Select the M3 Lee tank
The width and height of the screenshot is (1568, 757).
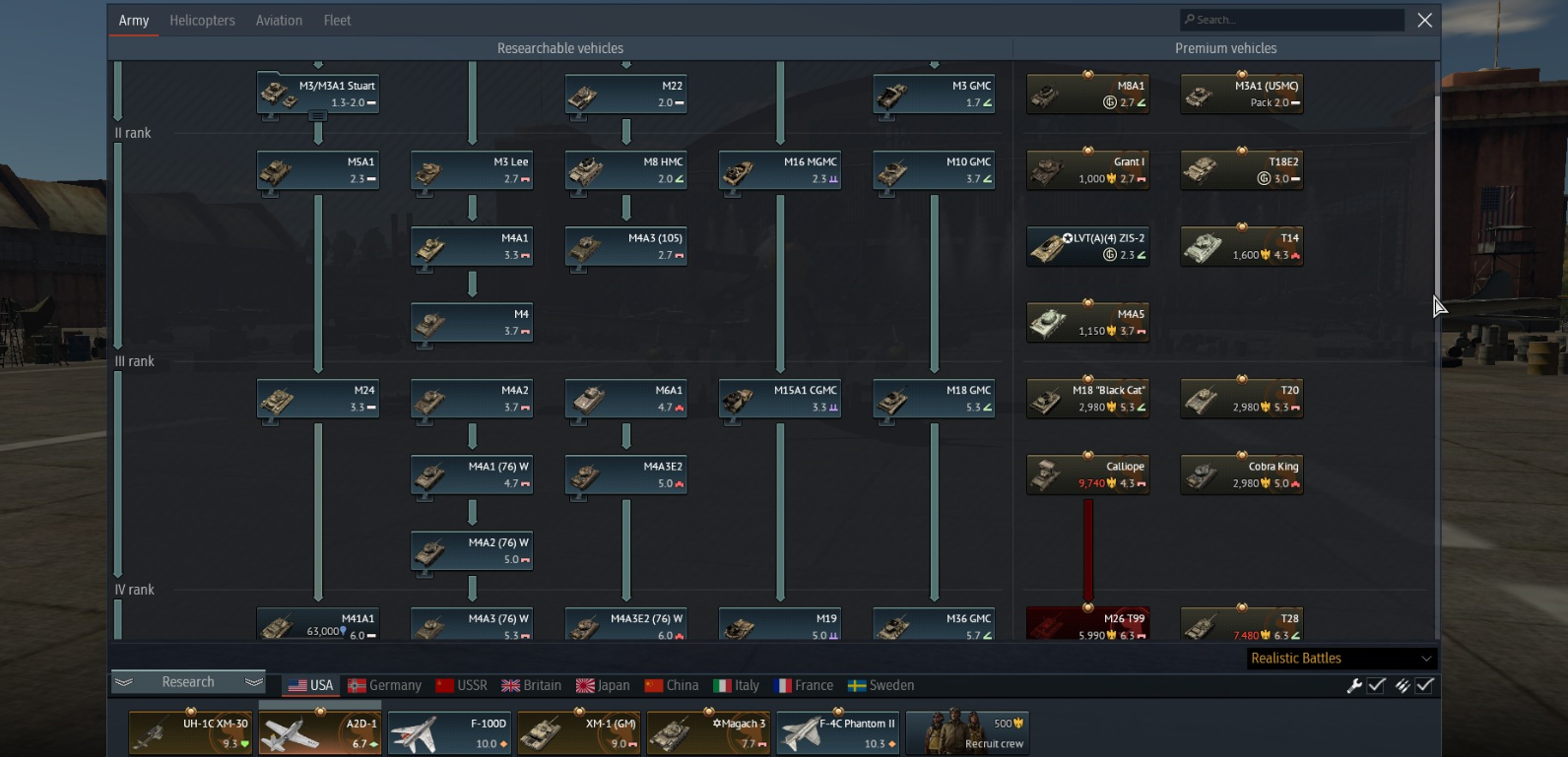coord(472,170)
